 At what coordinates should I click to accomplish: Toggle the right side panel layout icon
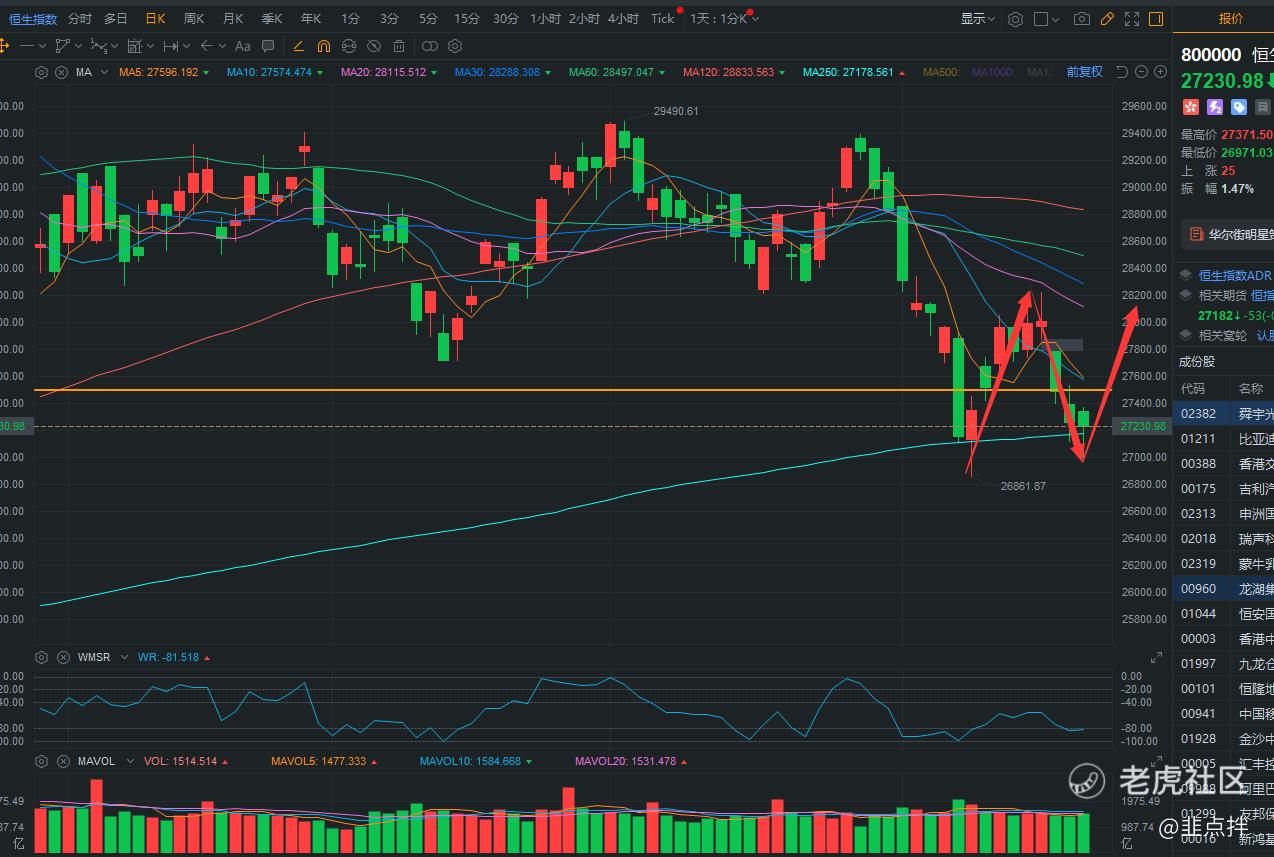coord(1156,18)
